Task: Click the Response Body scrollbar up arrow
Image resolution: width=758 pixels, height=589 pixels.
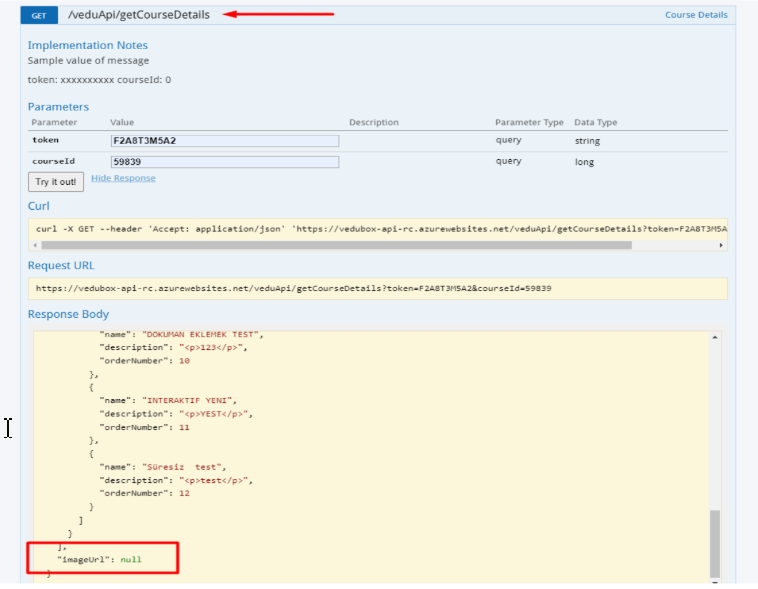Action: (x=715, y=339)
